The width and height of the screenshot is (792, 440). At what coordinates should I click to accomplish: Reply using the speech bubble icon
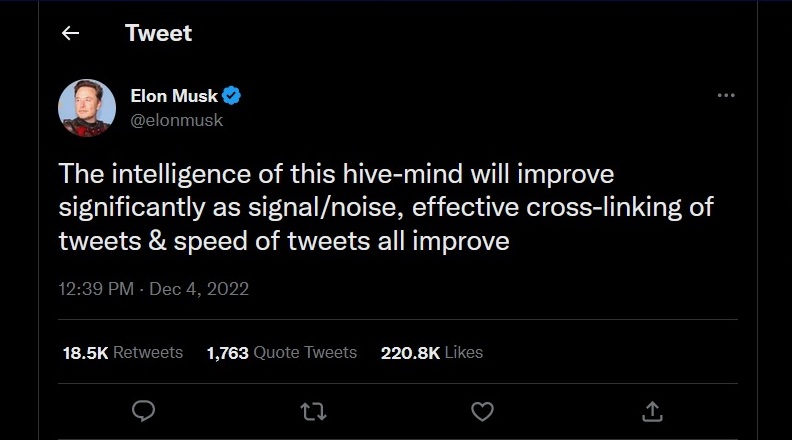pyautogui.click(x=143, y=410)
